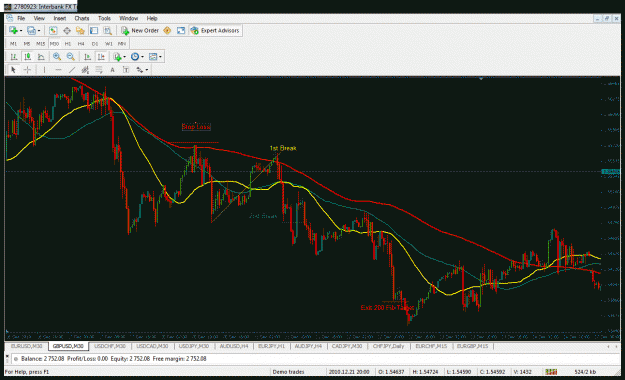Viewport: 625px width, 380px height.
Task: Toggle chart auto scroll
Action: (87, 57)
